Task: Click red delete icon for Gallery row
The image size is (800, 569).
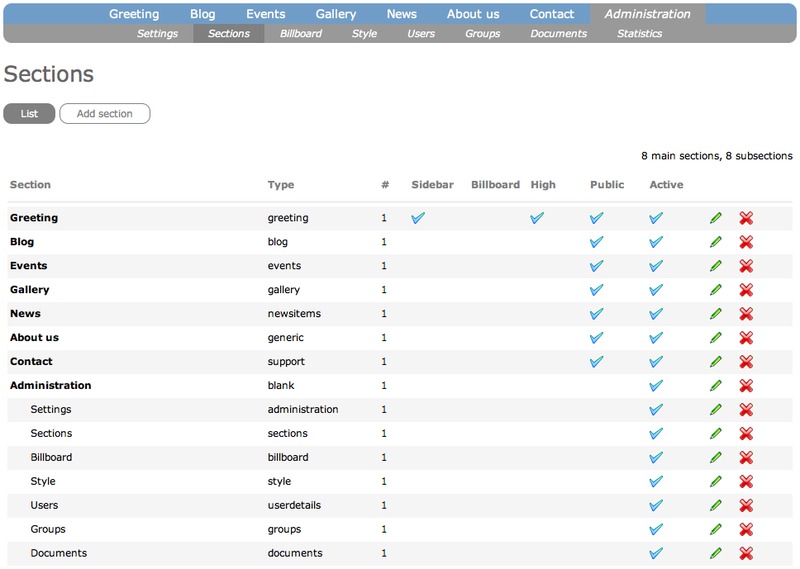Action: pyautogui.click(x=746, y=290)
